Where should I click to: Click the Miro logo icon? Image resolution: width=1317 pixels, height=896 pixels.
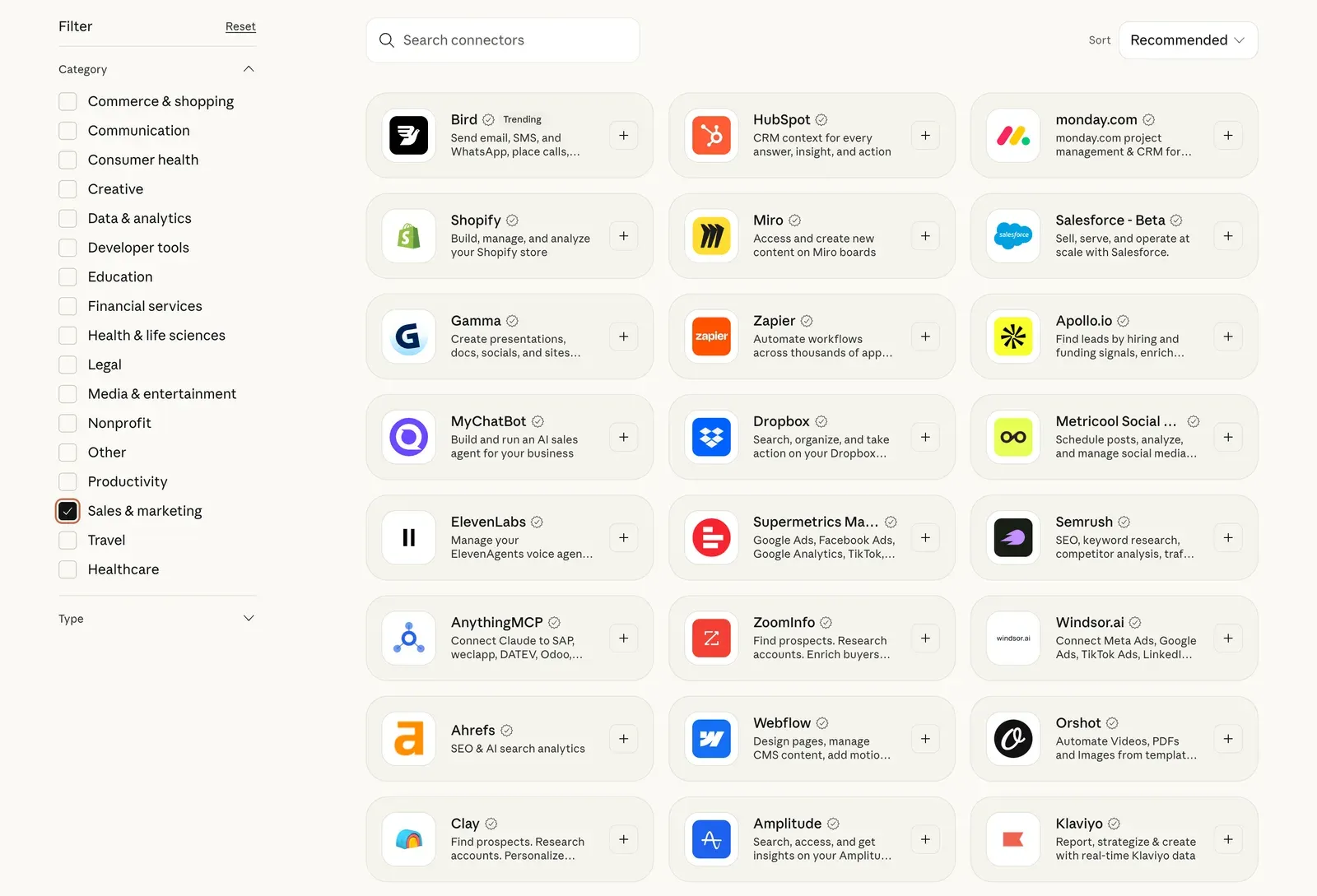tap(711, 236)
